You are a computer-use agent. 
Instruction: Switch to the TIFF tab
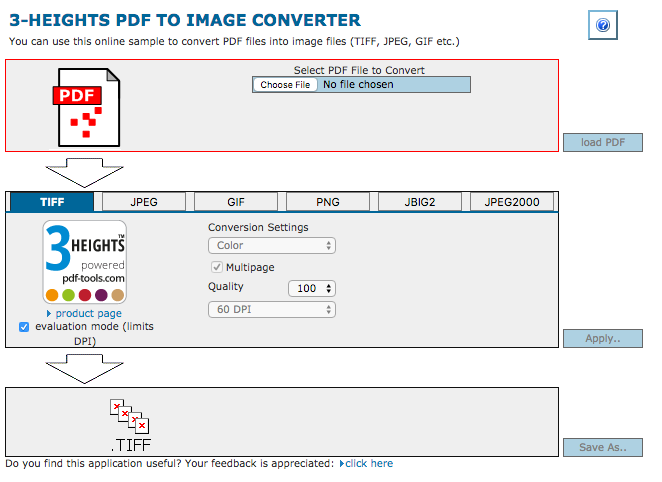52,202
